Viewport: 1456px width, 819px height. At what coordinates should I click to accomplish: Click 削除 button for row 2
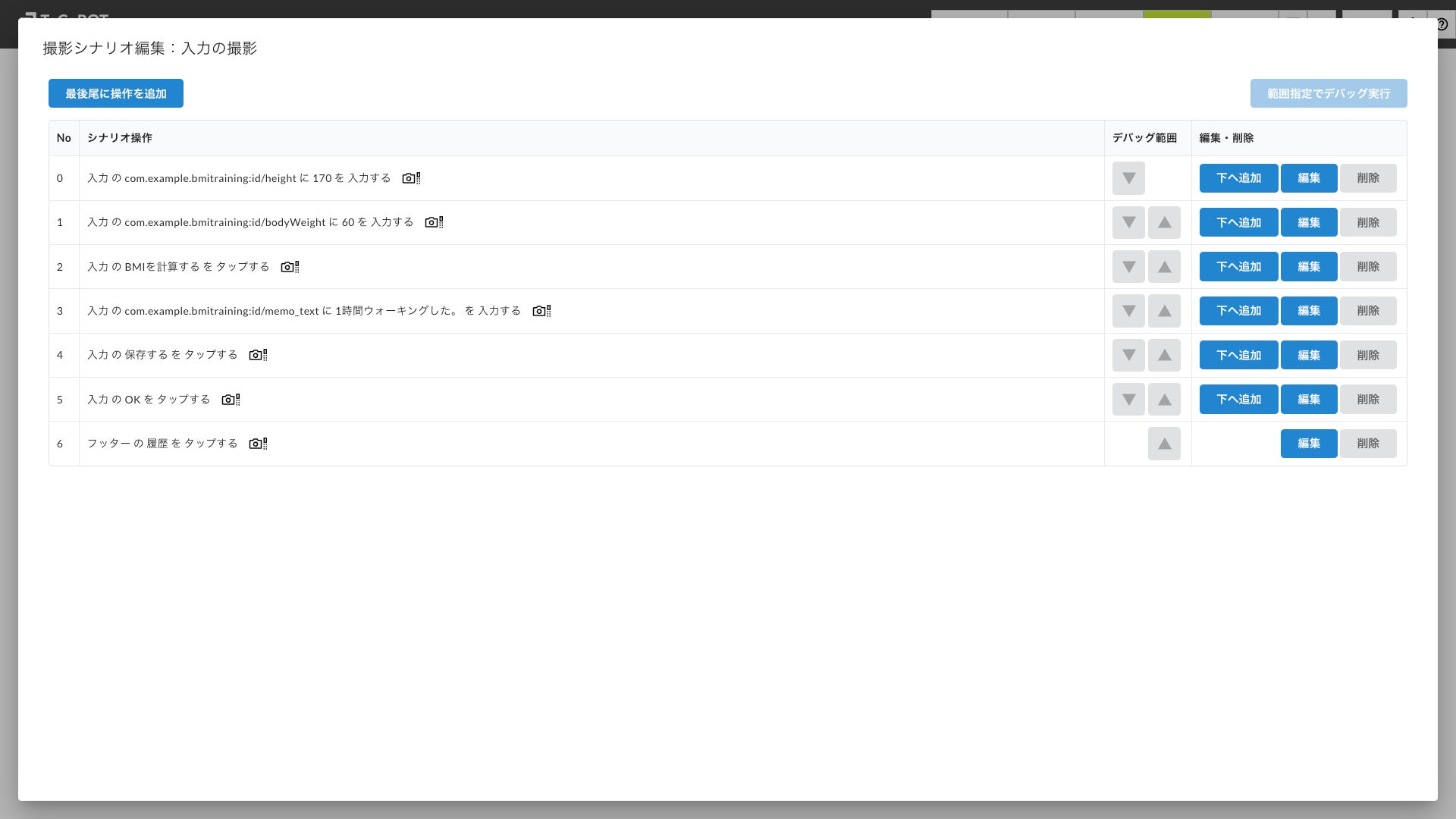1367,267
